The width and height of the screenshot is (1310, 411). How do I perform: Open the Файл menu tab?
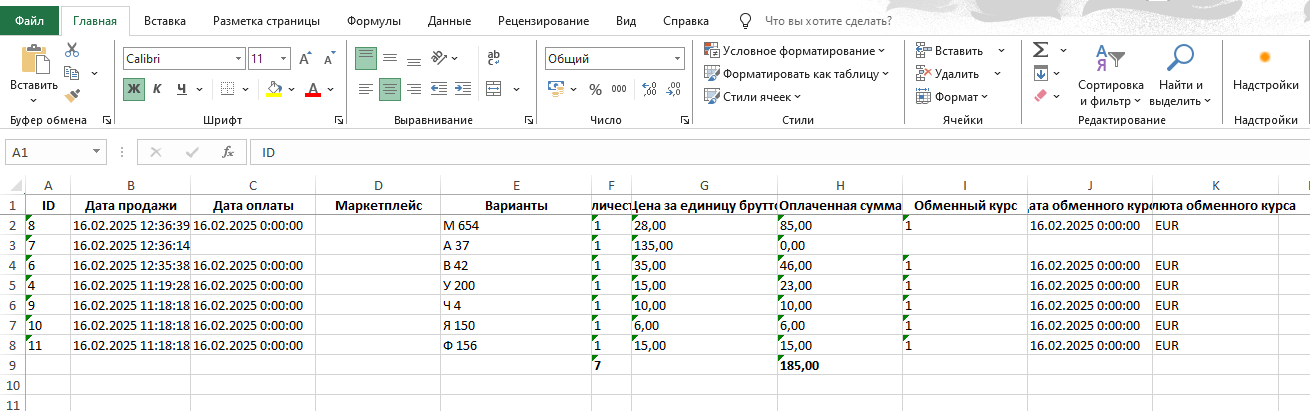click(x=28, y=20)
